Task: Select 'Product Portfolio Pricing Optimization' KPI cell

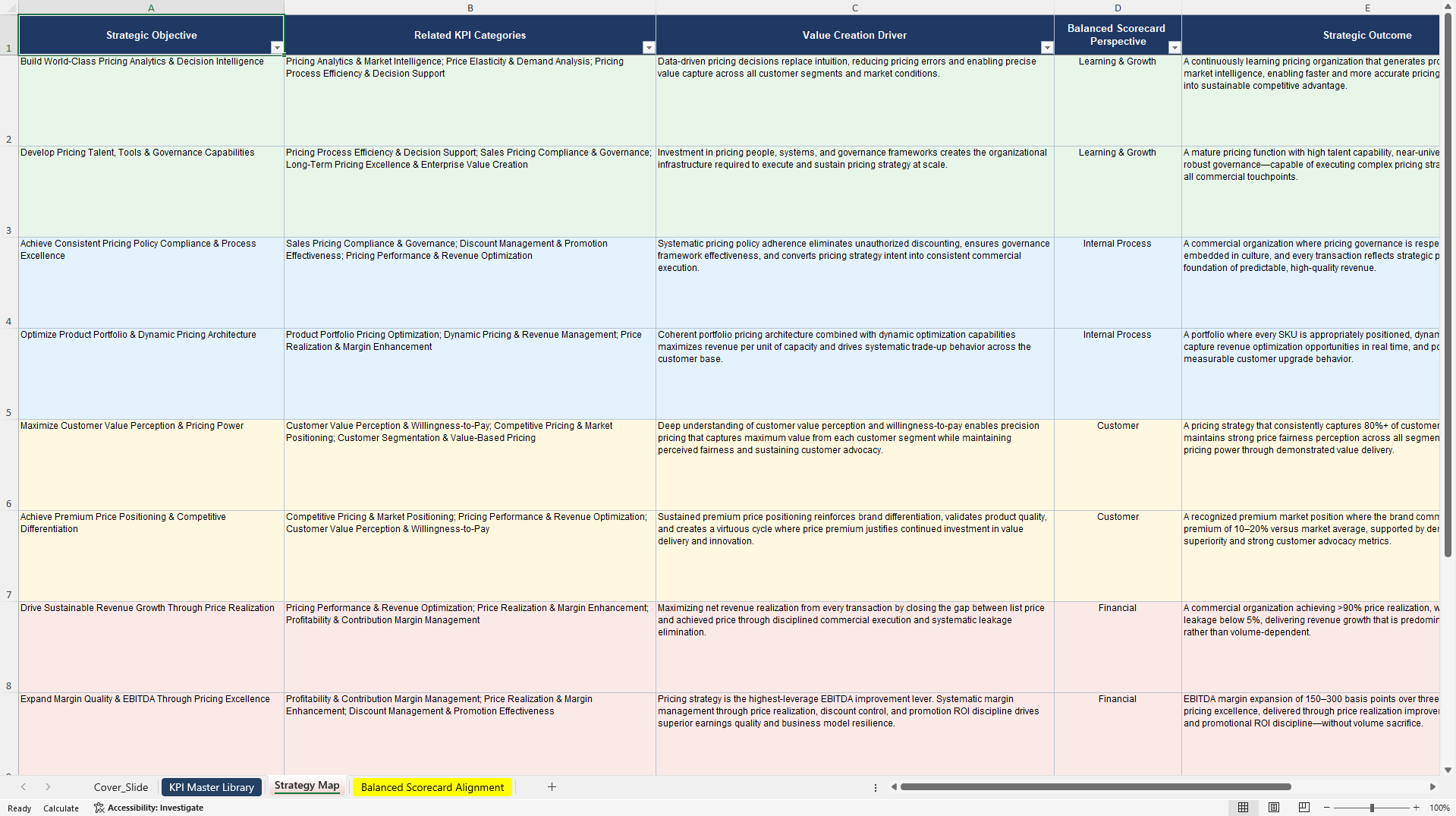Action: (x=470, y=373)
